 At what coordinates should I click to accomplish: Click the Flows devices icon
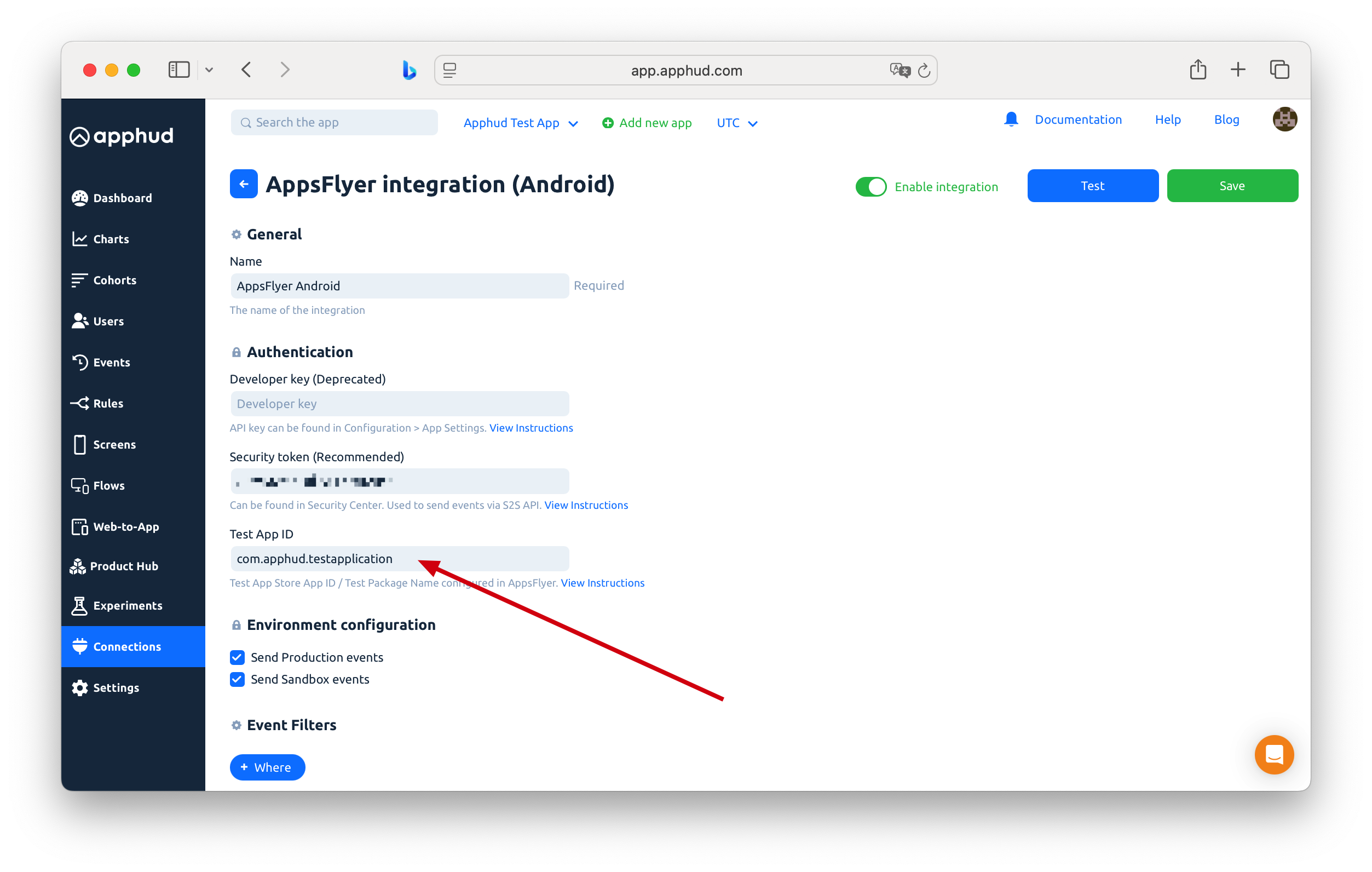tap(80, 486)
